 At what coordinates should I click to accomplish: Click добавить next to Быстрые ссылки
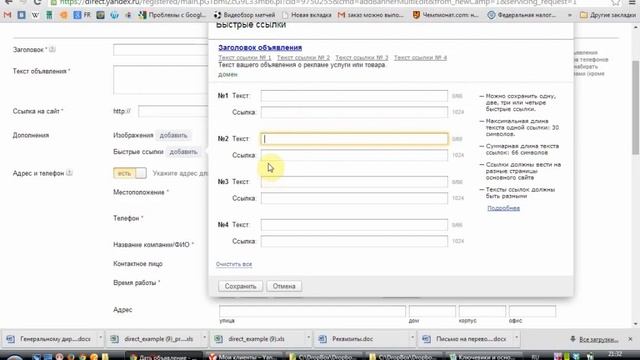(183, 152)
